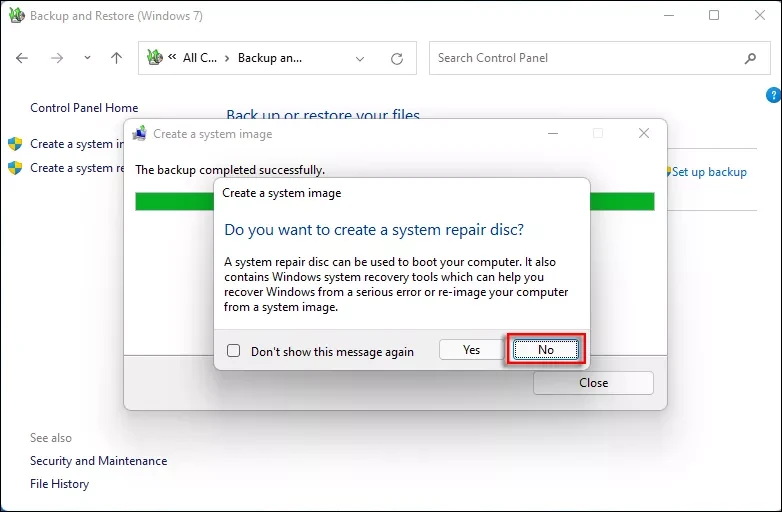
Task: Open the recent locations dropdown chevron
Action: 87,58
